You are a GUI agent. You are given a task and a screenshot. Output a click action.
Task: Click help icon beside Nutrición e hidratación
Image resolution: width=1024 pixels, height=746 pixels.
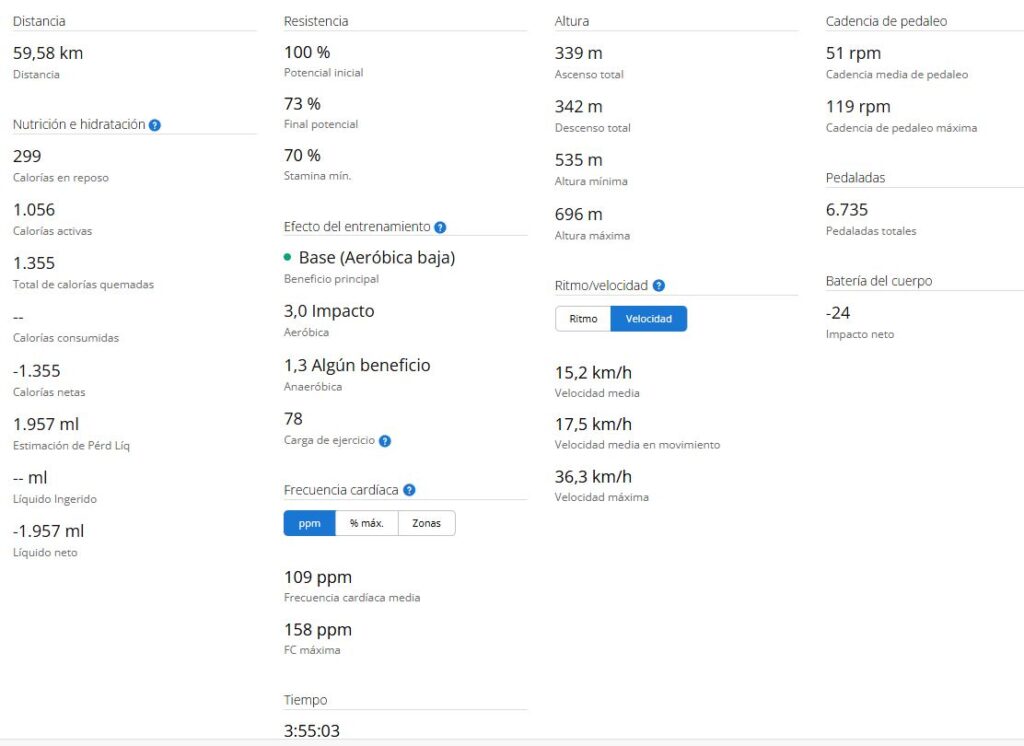155,125
